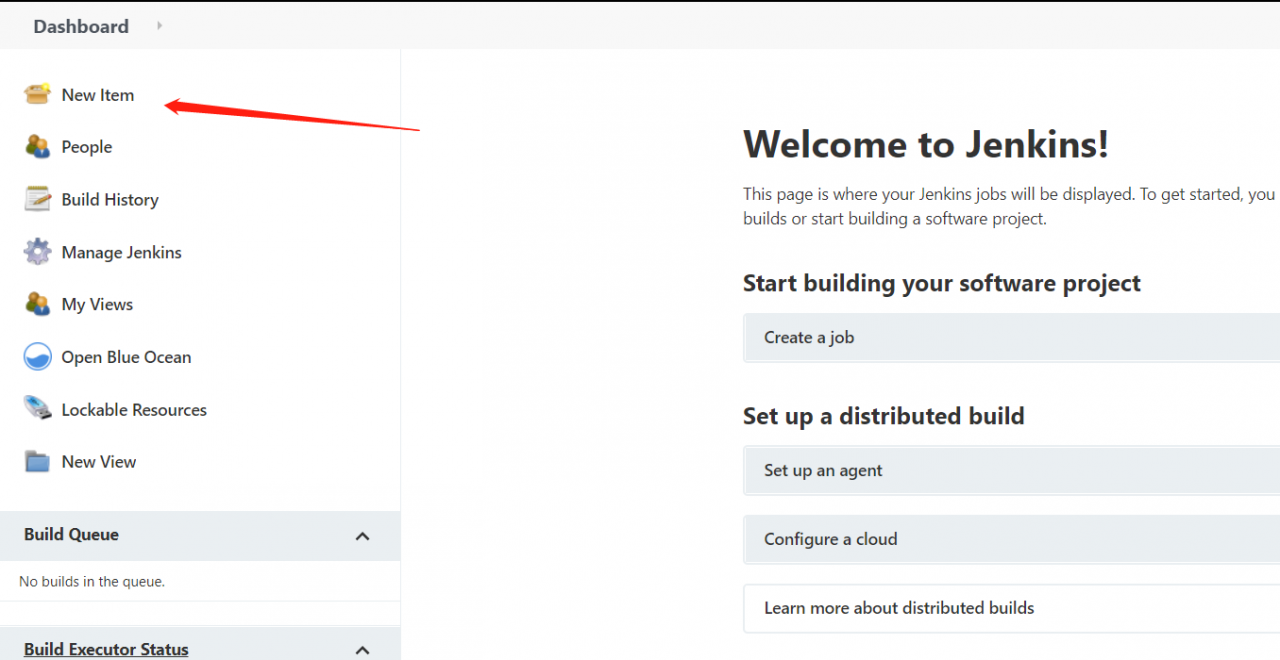Image resolution: width=1280 pixels, height=660 pixels.
Task: Go to Build History
Action: 110,200
